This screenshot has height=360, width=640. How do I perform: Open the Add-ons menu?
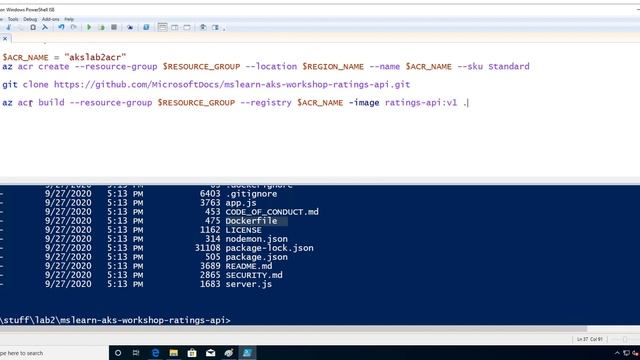[x=51, y=19]
